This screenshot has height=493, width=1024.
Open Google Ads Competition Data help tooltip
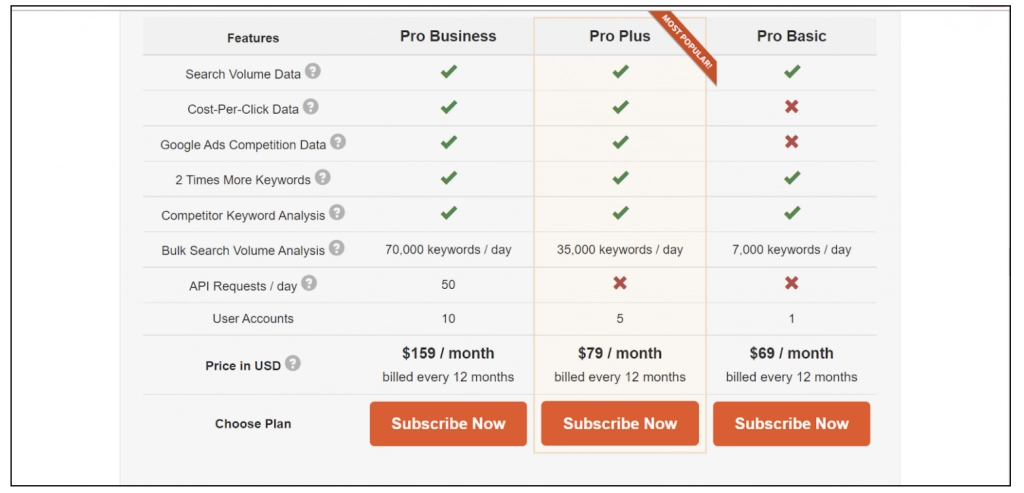click(x=338, y=143)
